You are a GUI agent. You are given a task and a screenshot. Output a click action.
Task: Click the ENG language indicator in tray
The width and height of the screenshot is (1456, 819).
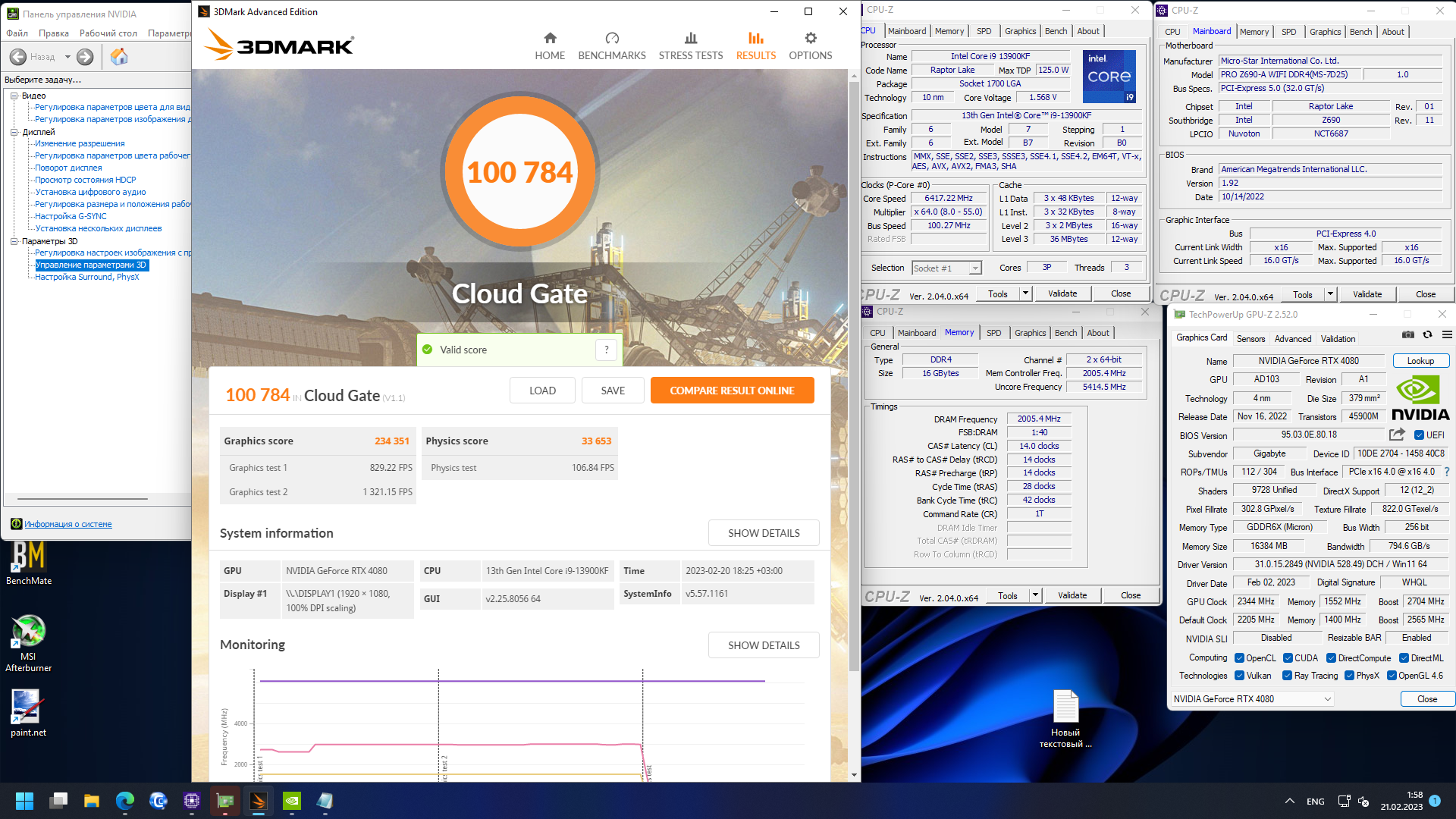click(1316, 802)
